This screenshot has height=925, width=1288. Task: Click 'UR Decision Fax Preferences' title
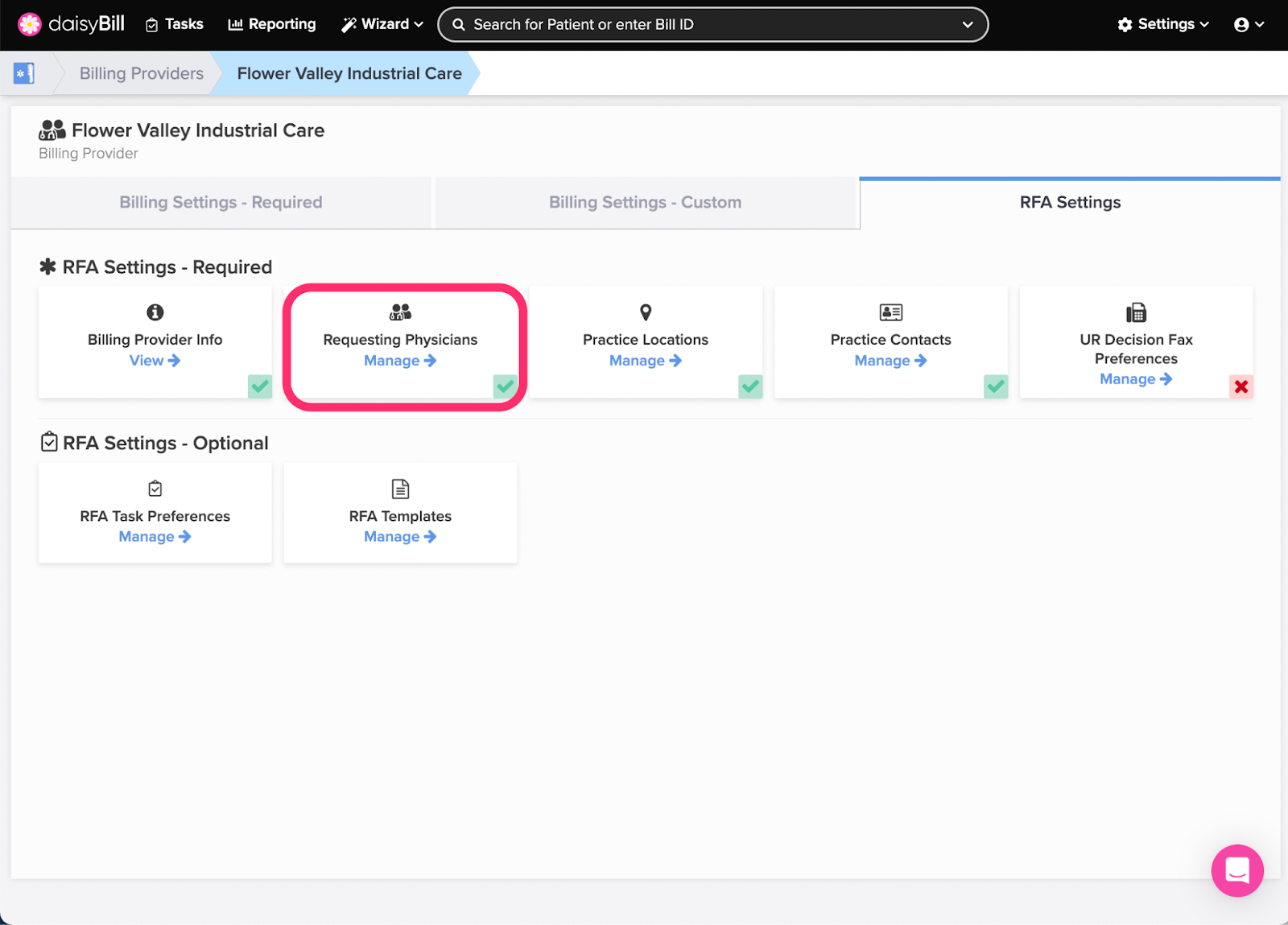point(1136,349)
